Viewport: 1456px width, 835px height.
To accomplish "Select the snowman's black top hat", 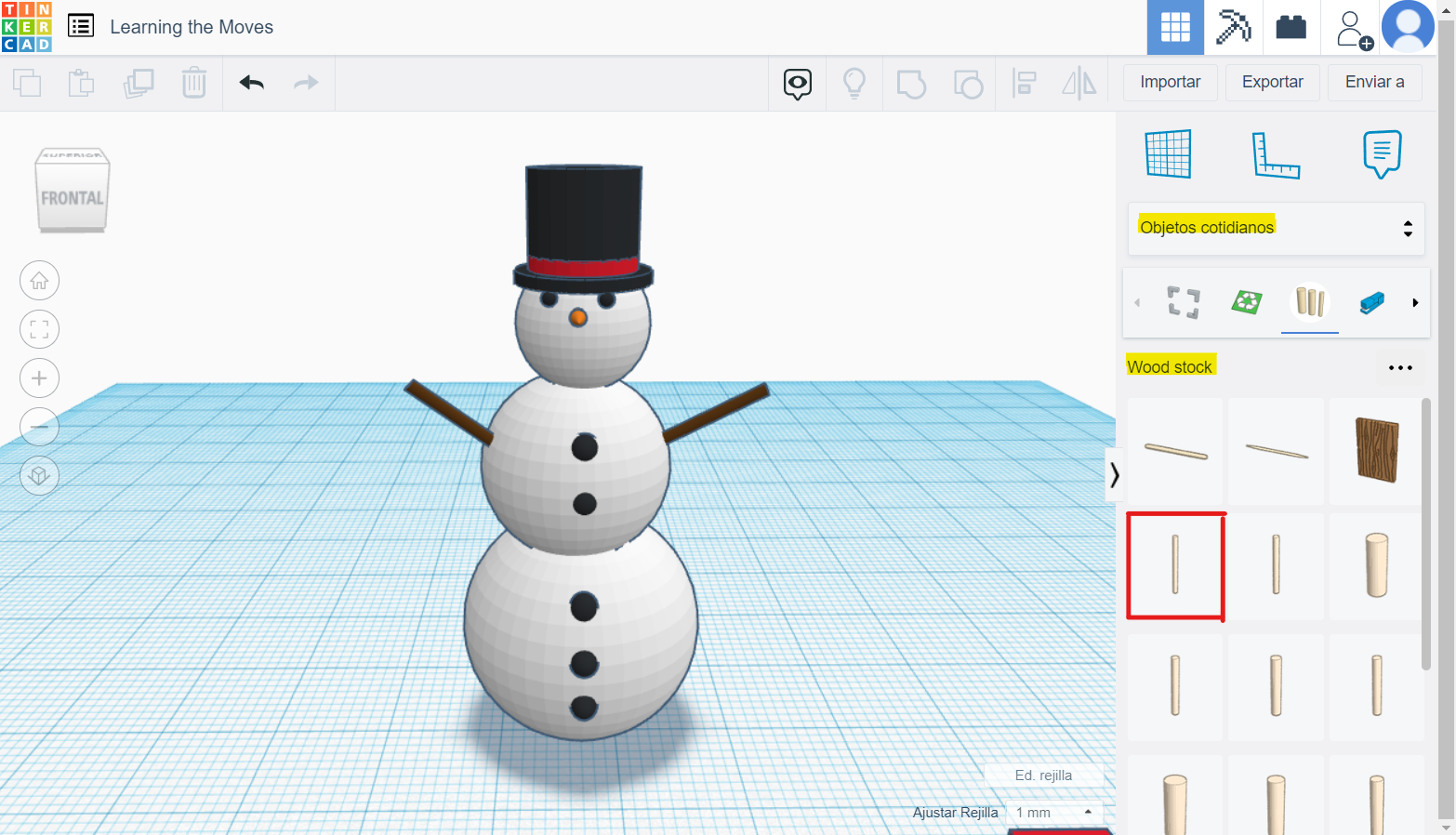I will click(x=583, y=227).
